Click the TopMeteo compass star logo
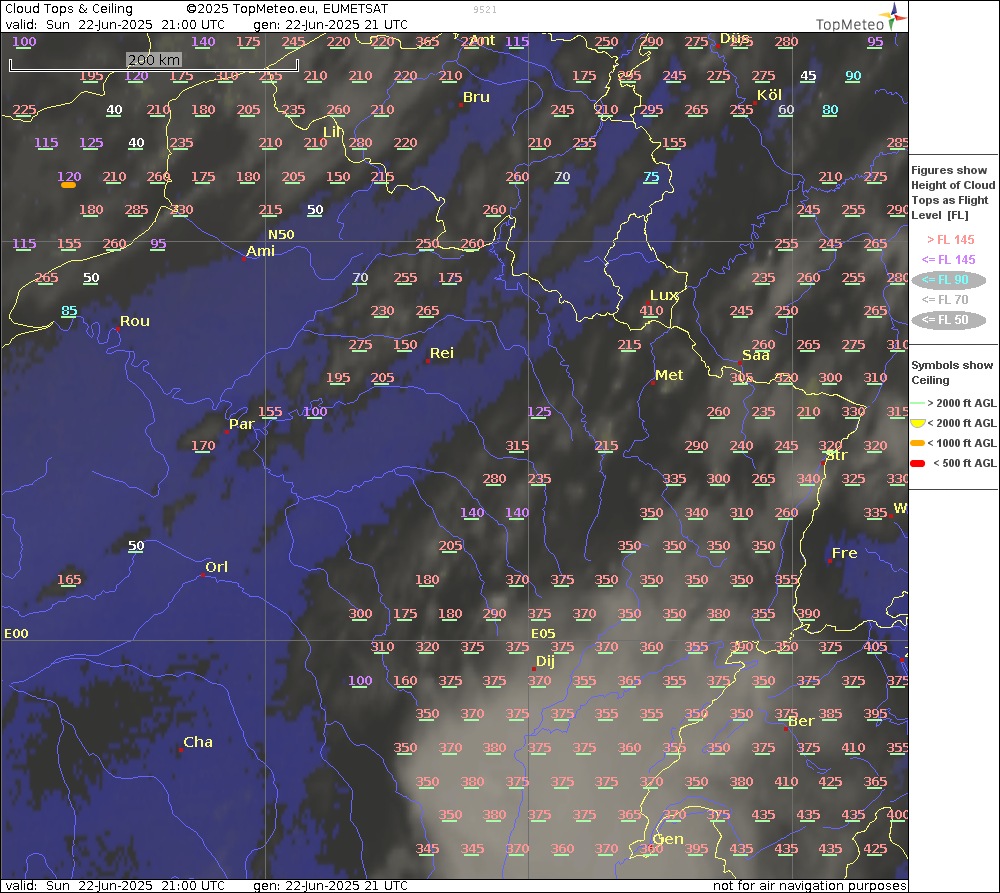 892,17
